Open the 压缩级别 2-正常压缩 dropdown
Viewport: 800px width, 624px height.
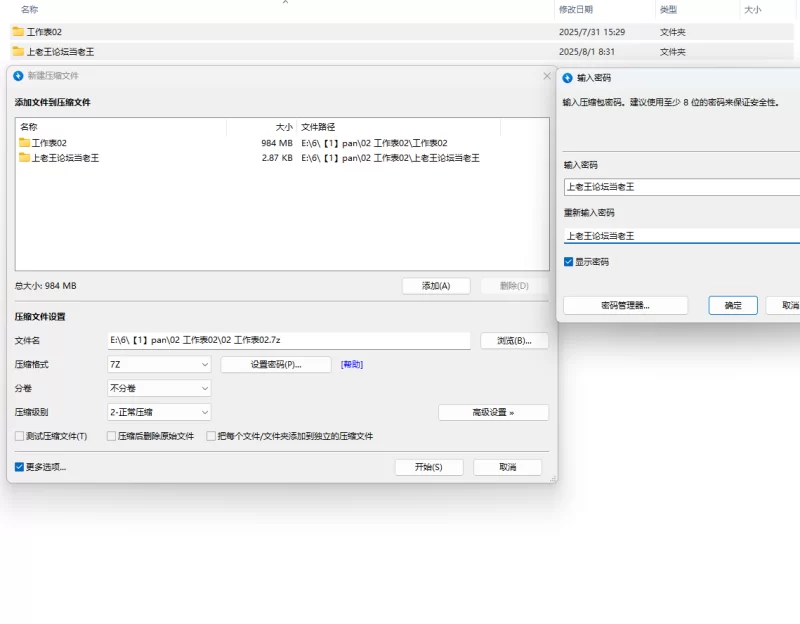(159, 412)
